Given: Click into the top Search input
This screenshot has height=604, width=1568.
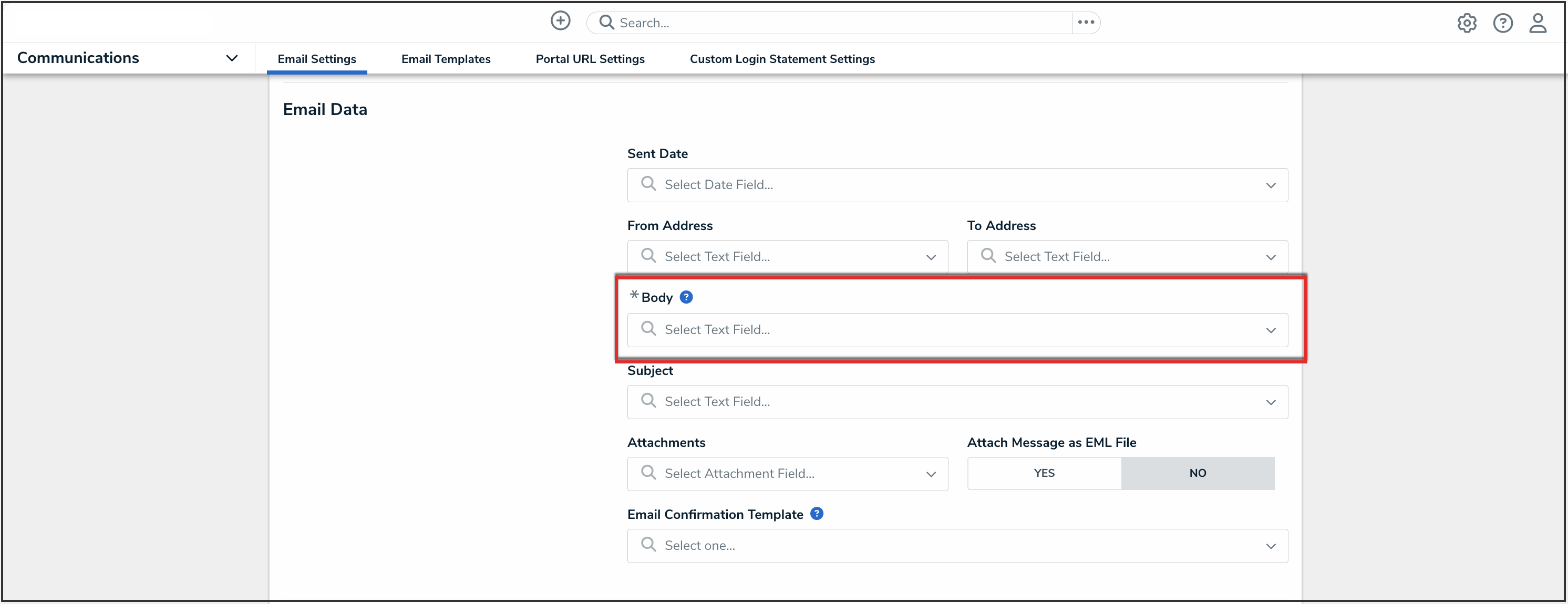Looking at the screenshot, I should click(x=840, y=23).
